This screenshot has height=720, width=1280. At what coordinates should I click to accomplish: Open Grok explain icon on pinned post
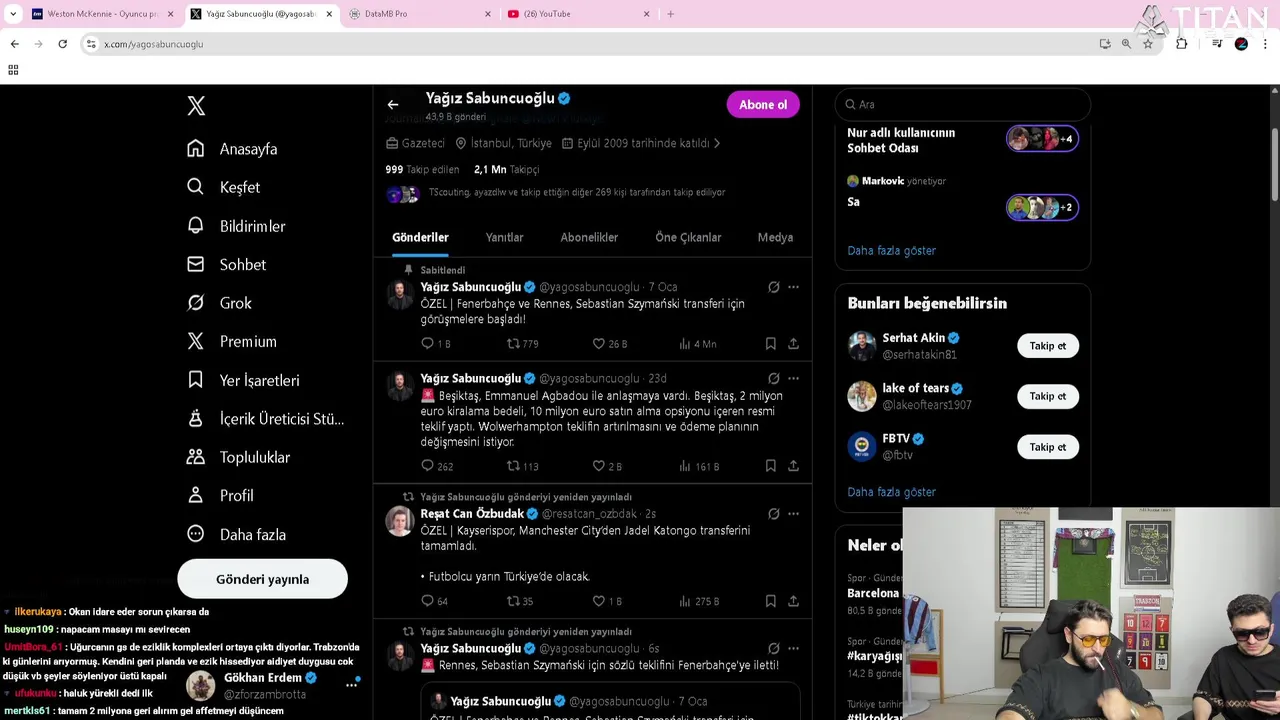773,287
